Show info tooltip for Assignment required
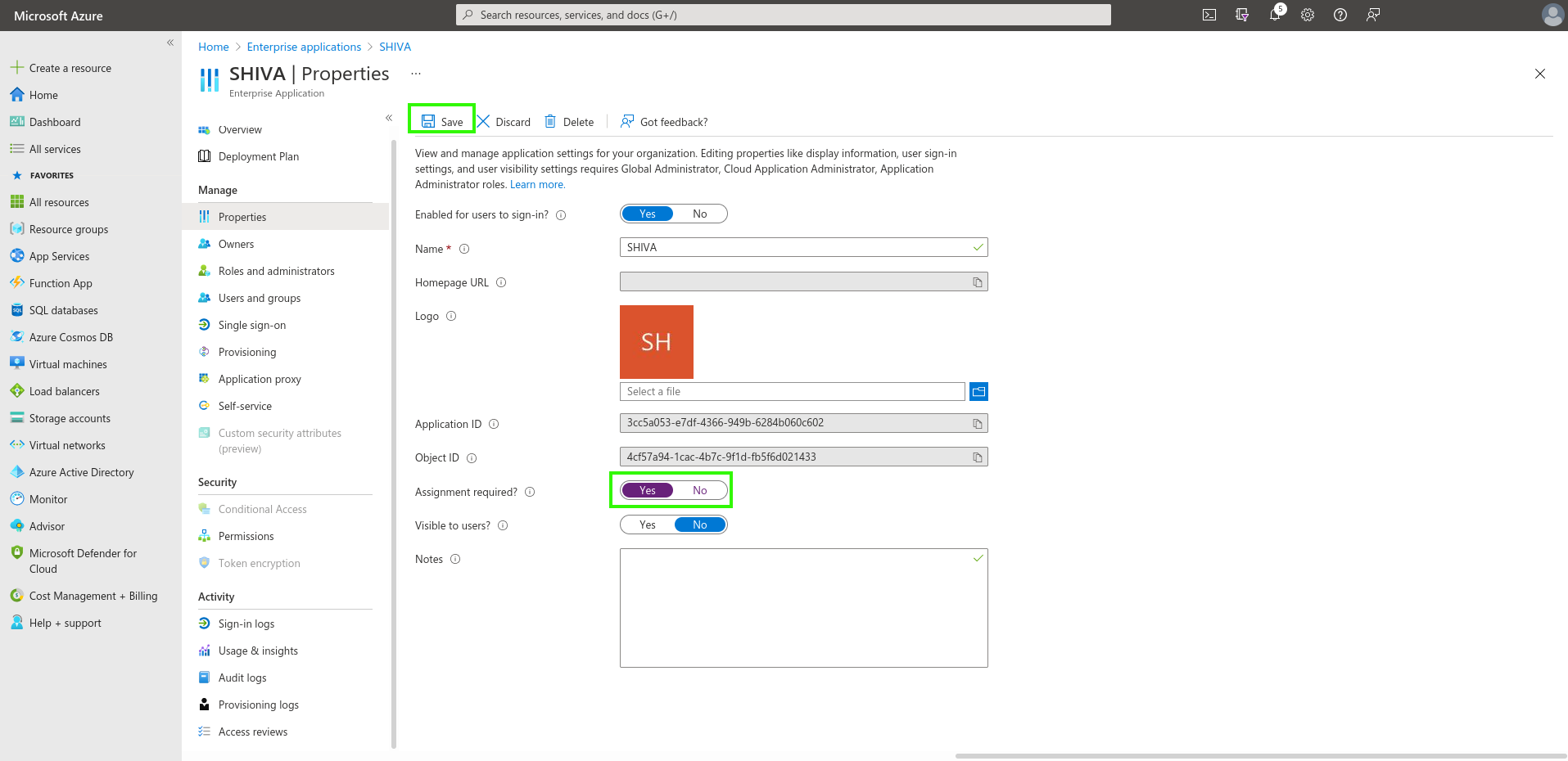Screen dimensions: 1568x761 pos(530,492)
